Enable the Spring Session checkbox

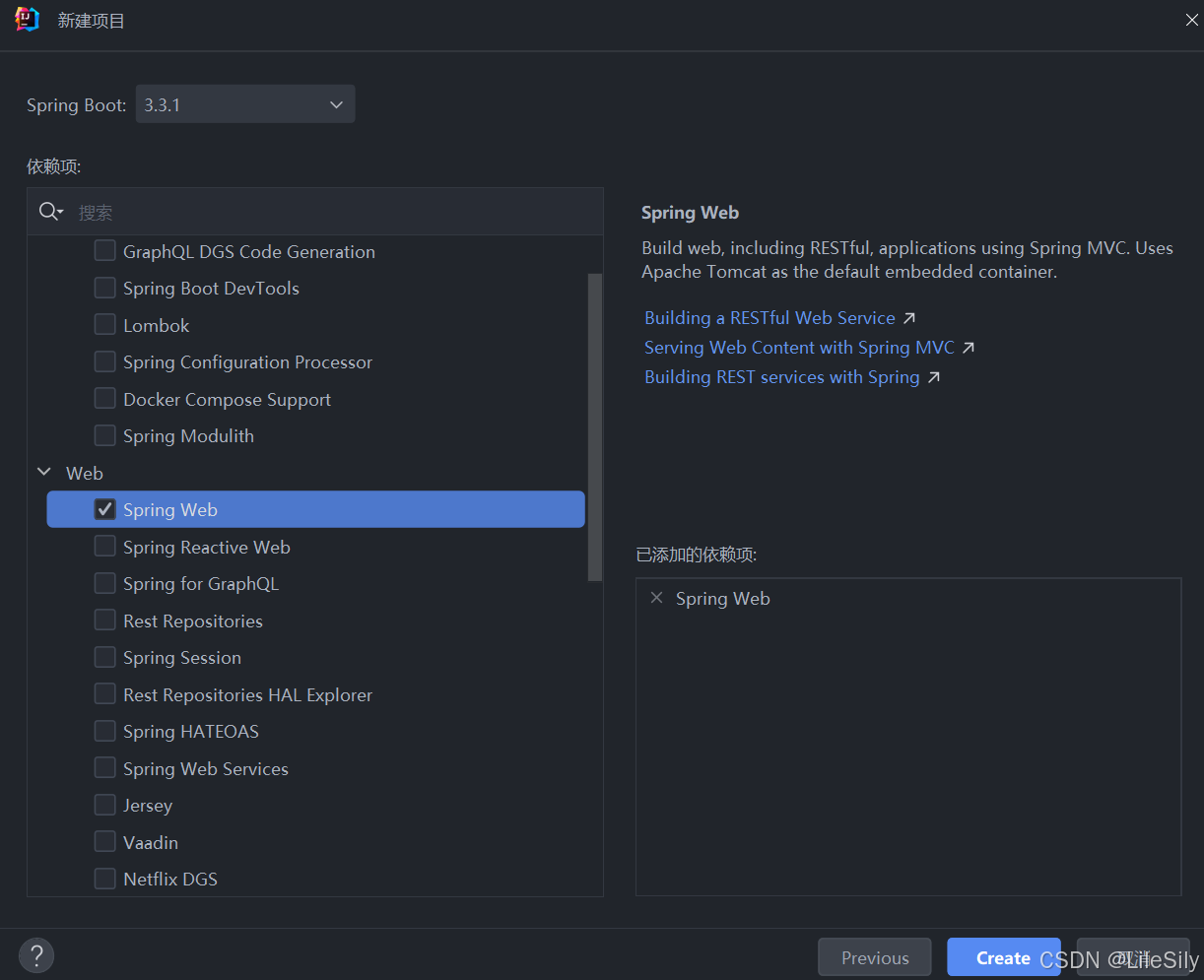104,657
